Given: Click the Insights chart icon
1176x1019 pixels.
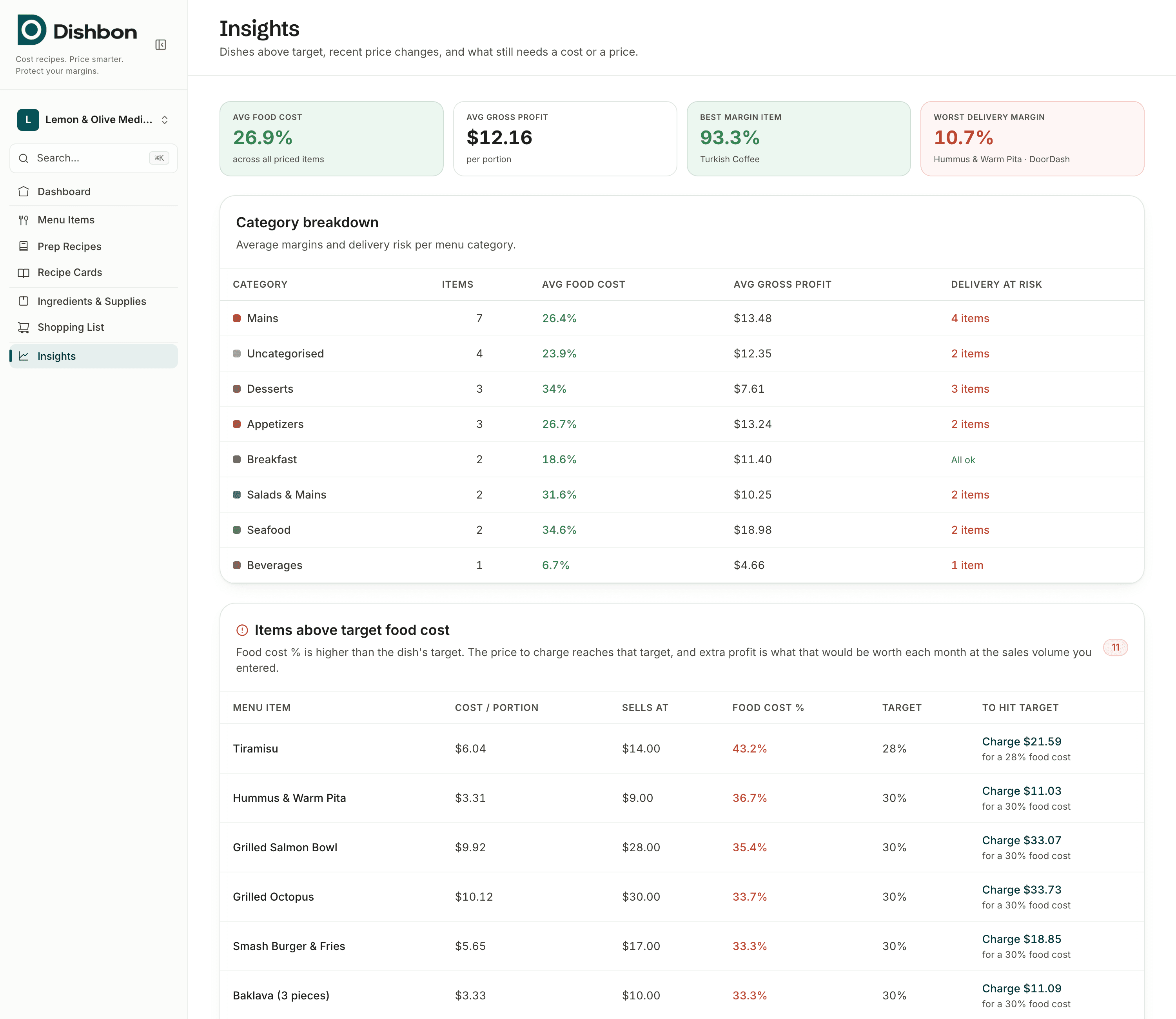Looking at the screenshot, I should pyautogui.click(x=23, y=356).
